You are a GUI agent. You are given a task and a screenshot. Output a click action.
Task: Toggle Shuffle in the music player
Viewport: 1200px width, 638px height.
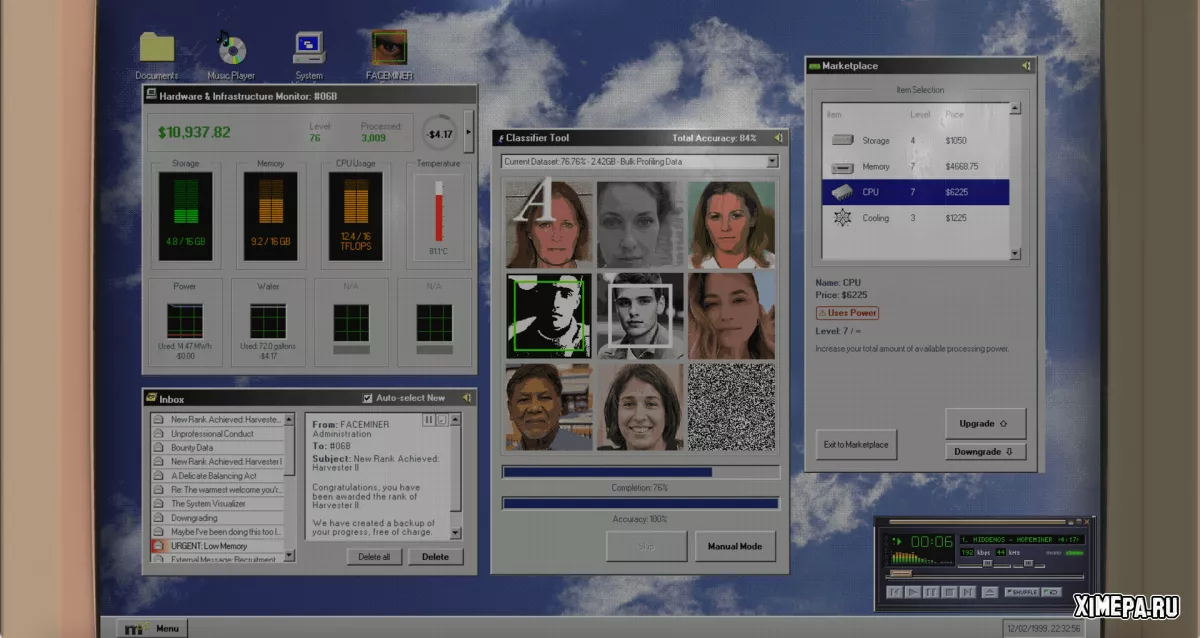[1021, 592]
